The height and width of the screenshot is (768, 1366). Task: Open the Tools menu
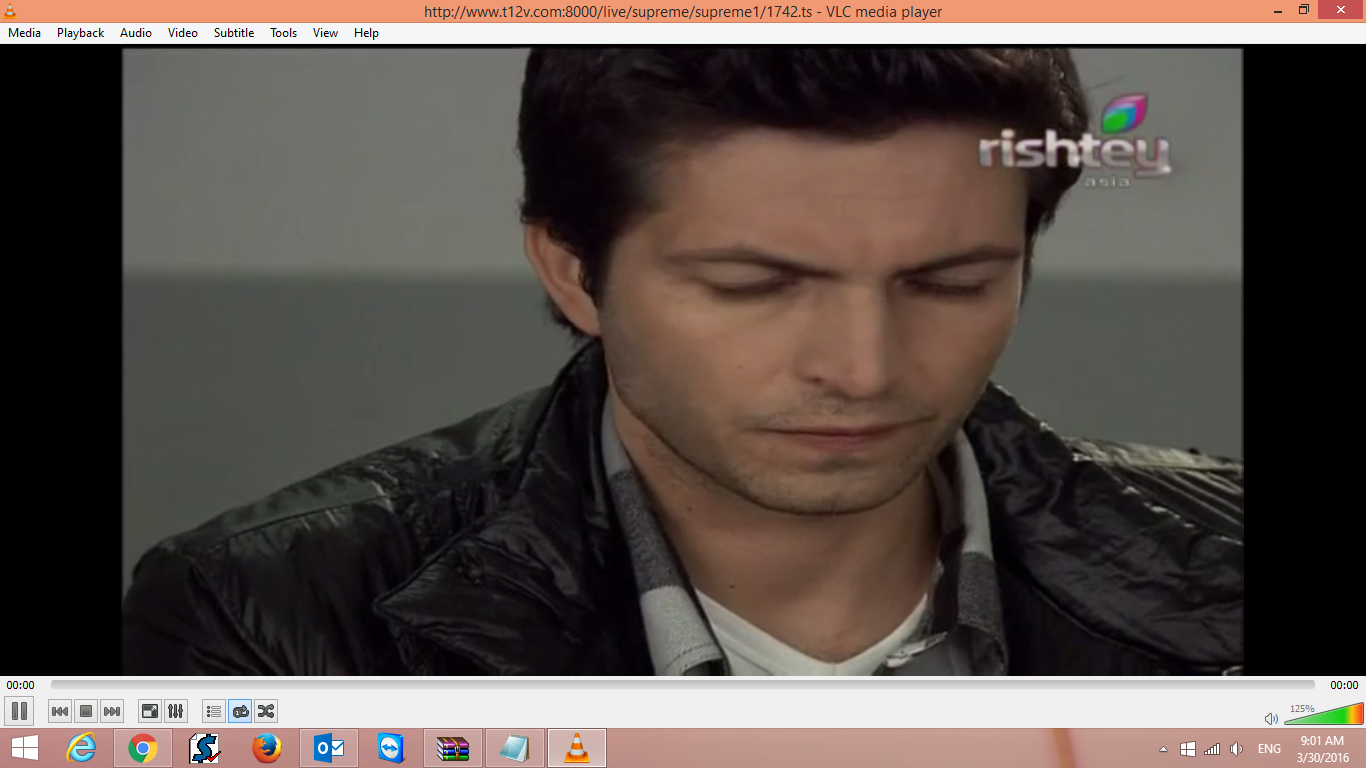click(x=282, y=32)
